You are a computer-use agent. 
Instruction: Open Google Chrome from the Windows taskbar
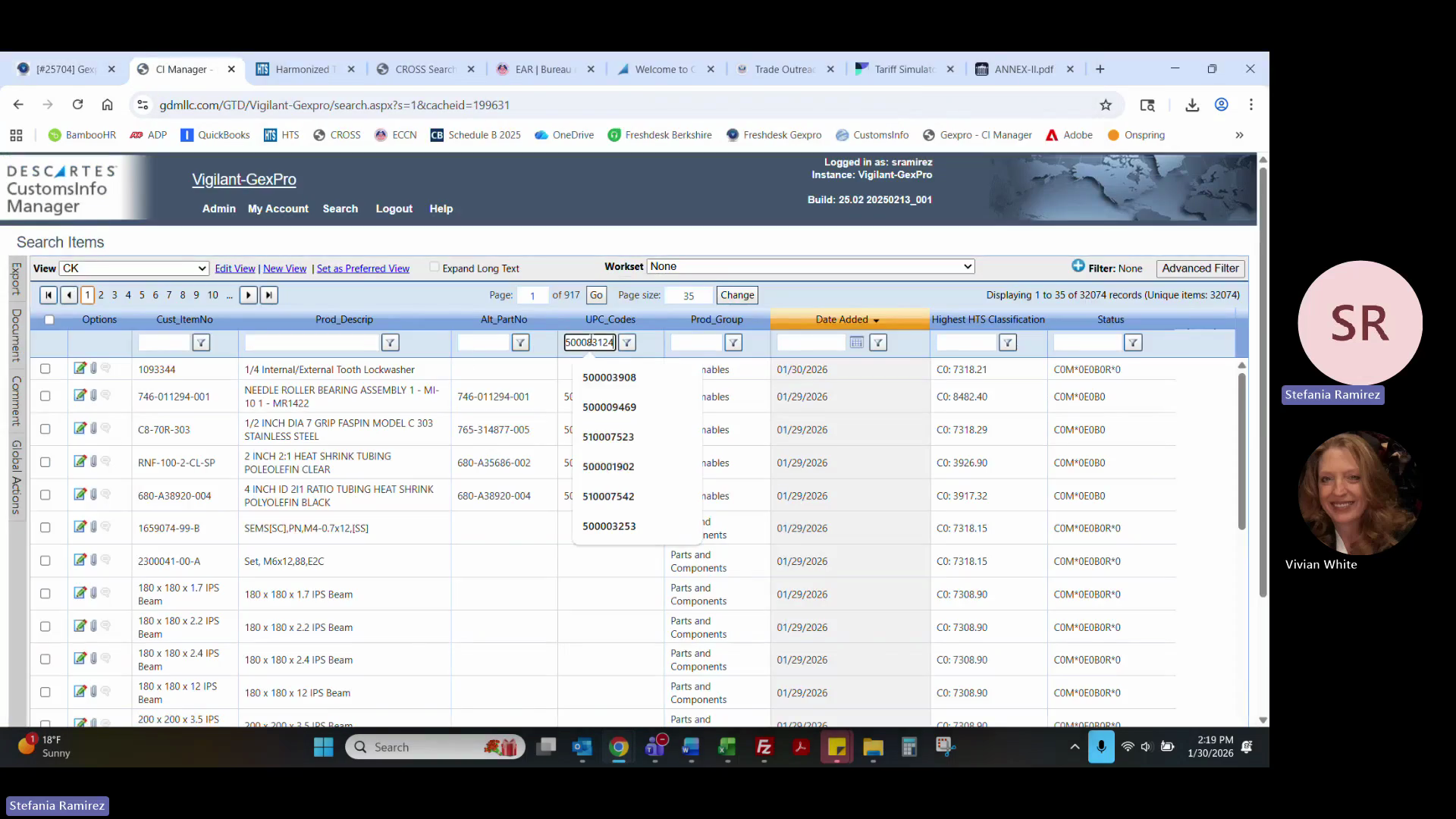(619, 748)
